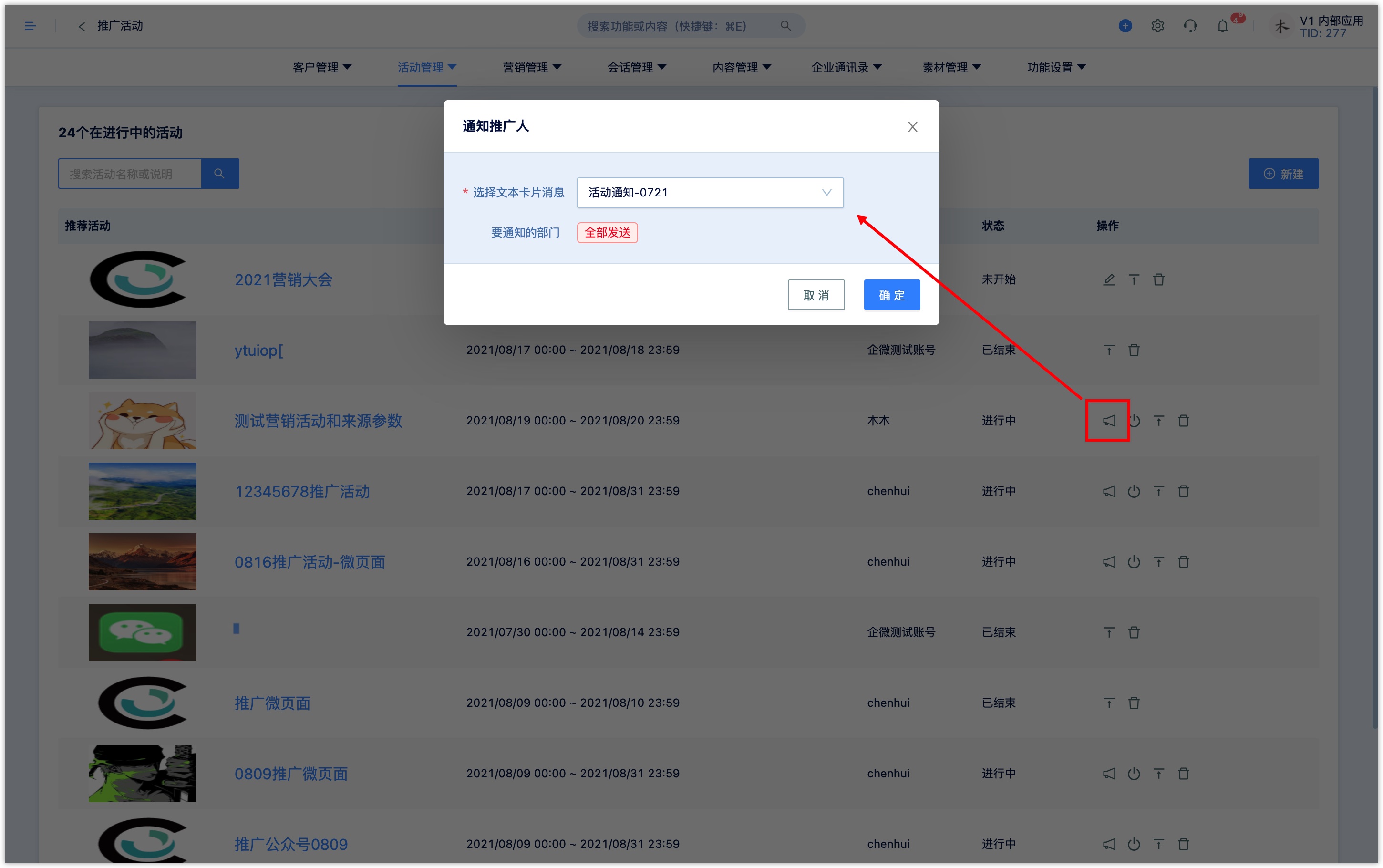Expand the 功能设置 menu
The image size is (1383, 868).
pos(1056,67)
